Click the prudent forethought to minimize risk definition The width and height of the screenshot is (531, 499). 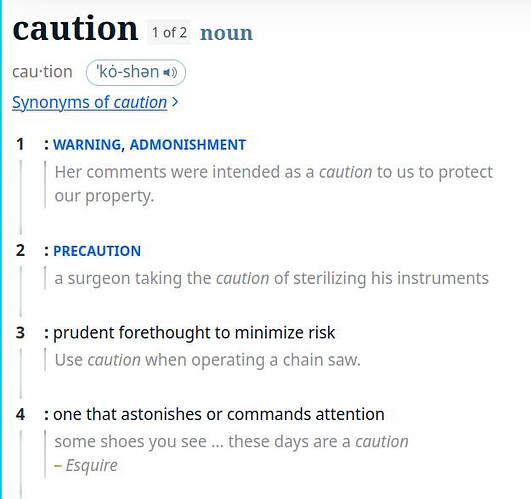coord(194,332)
